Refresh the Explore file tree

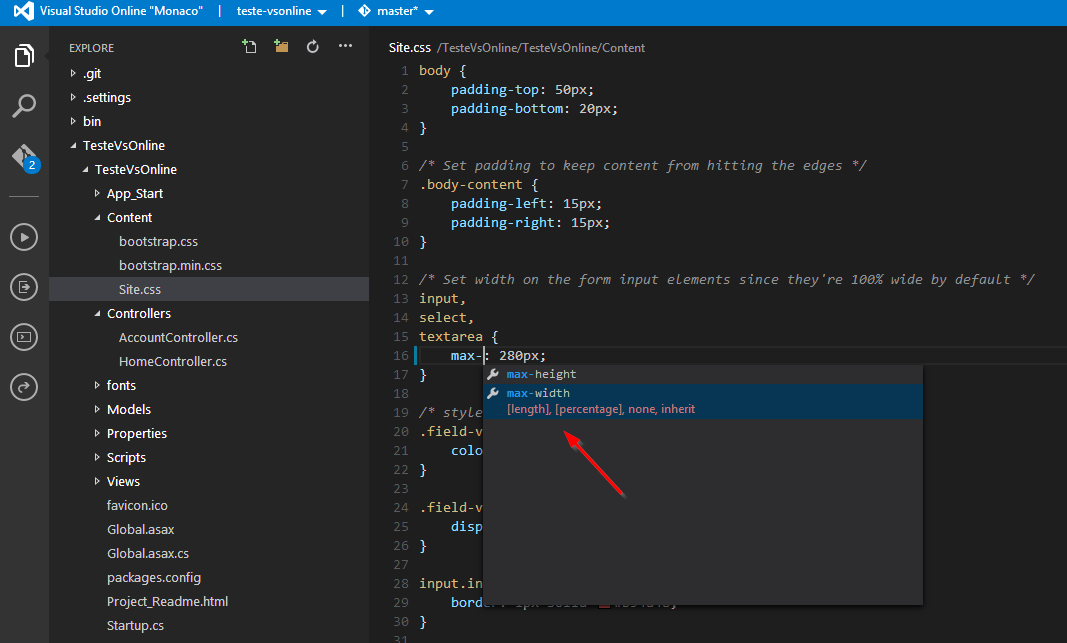[312, 46]
